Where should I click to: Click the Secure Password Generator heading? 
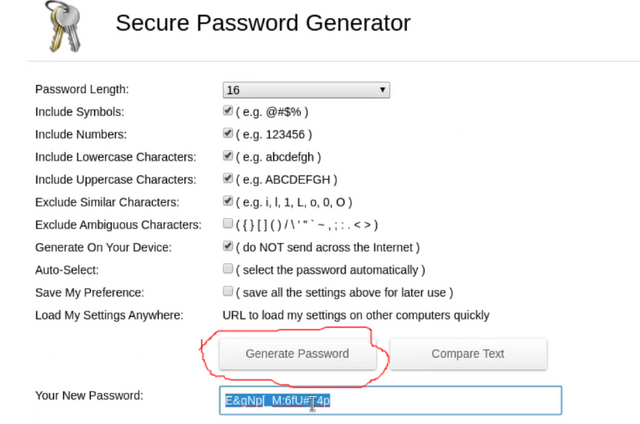(x=263, y=23)
